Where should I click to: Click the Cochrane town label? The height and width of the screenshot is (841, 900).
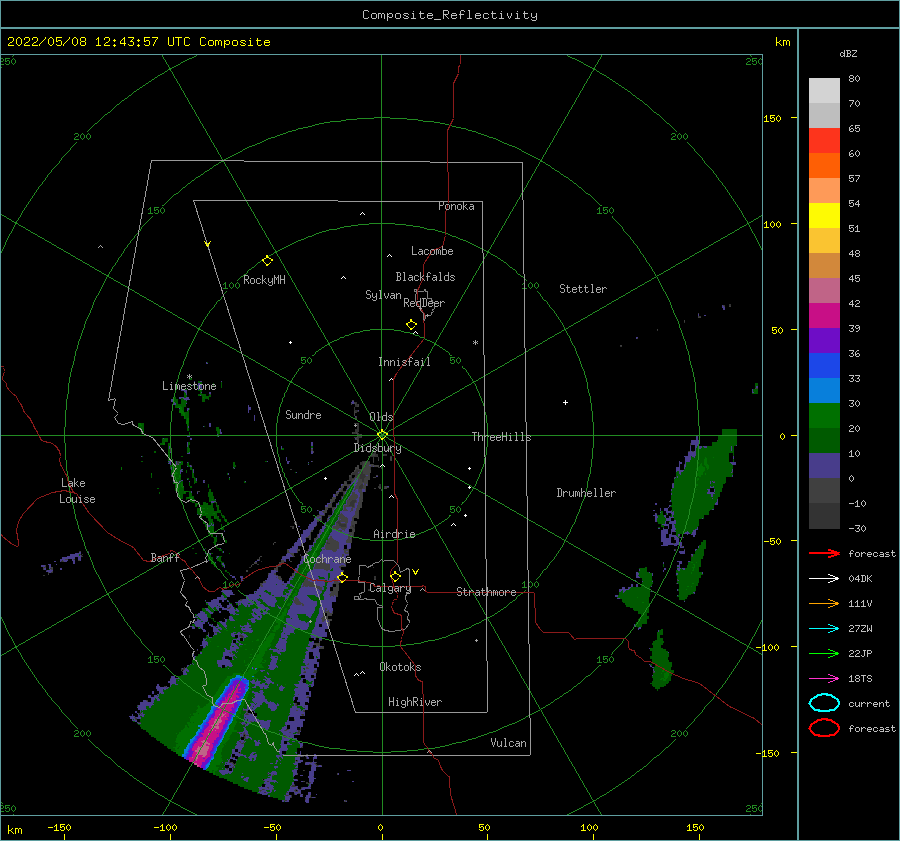[x=327, y=559]
